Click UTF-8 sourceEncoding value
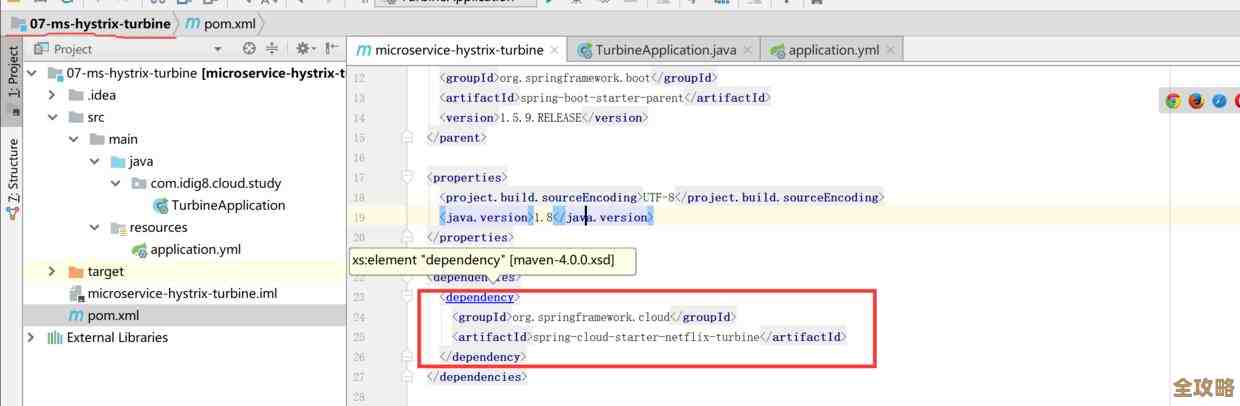This screenshot has width=1240, height=406. (x=657, y=197)
